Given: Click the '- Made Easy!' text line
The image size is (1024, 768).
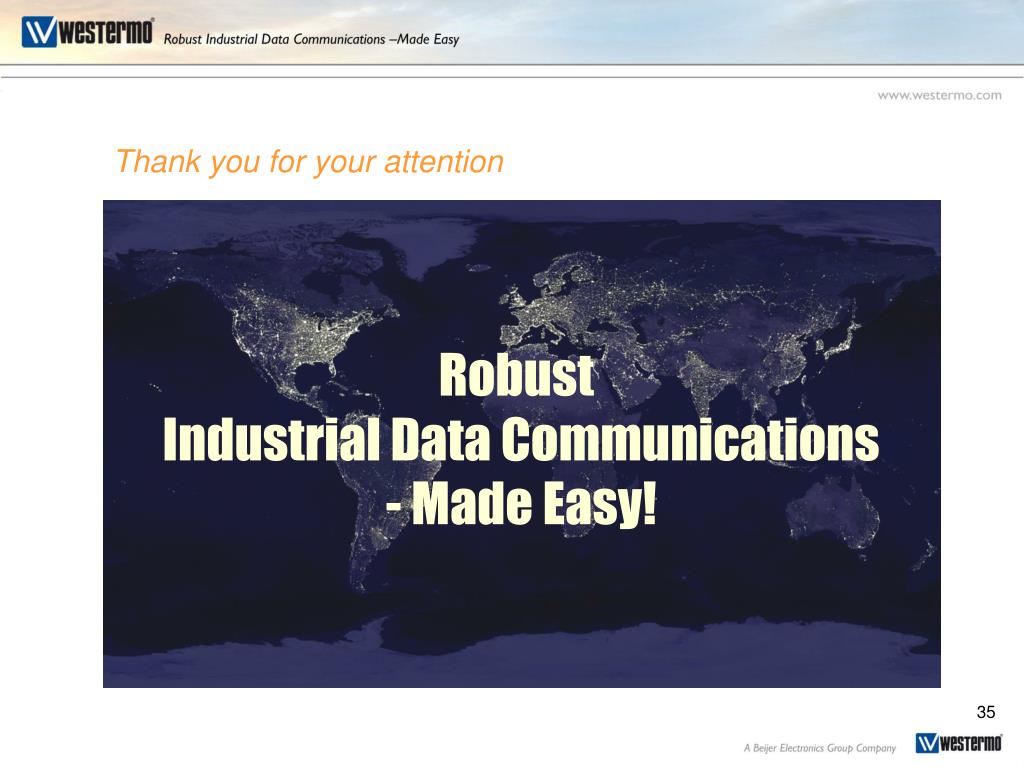Looking at the screenshot, I should pos(520,504).
